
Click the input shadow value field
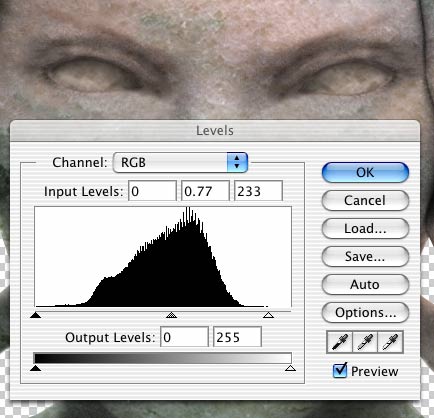click(x=152, y=191)
